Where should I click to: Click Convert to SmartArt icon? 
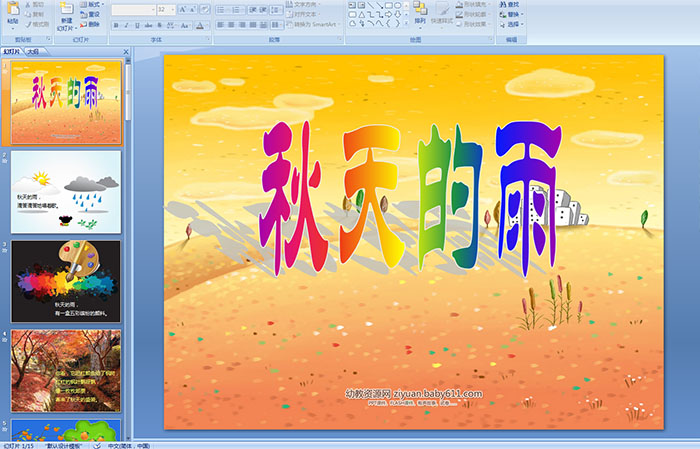289,24
